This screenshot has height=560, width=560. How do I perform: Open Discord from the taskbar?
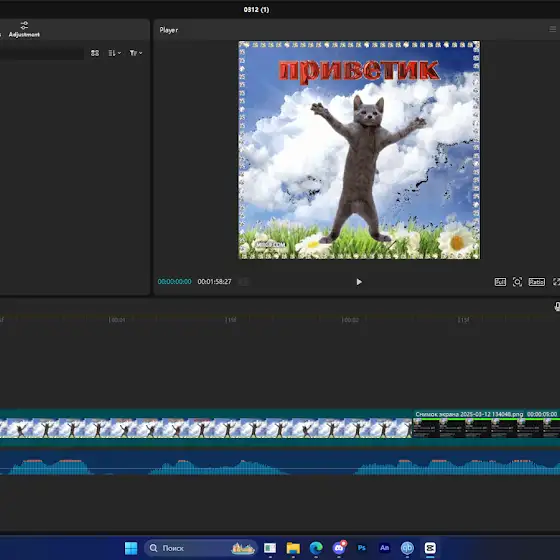(339, 548)
